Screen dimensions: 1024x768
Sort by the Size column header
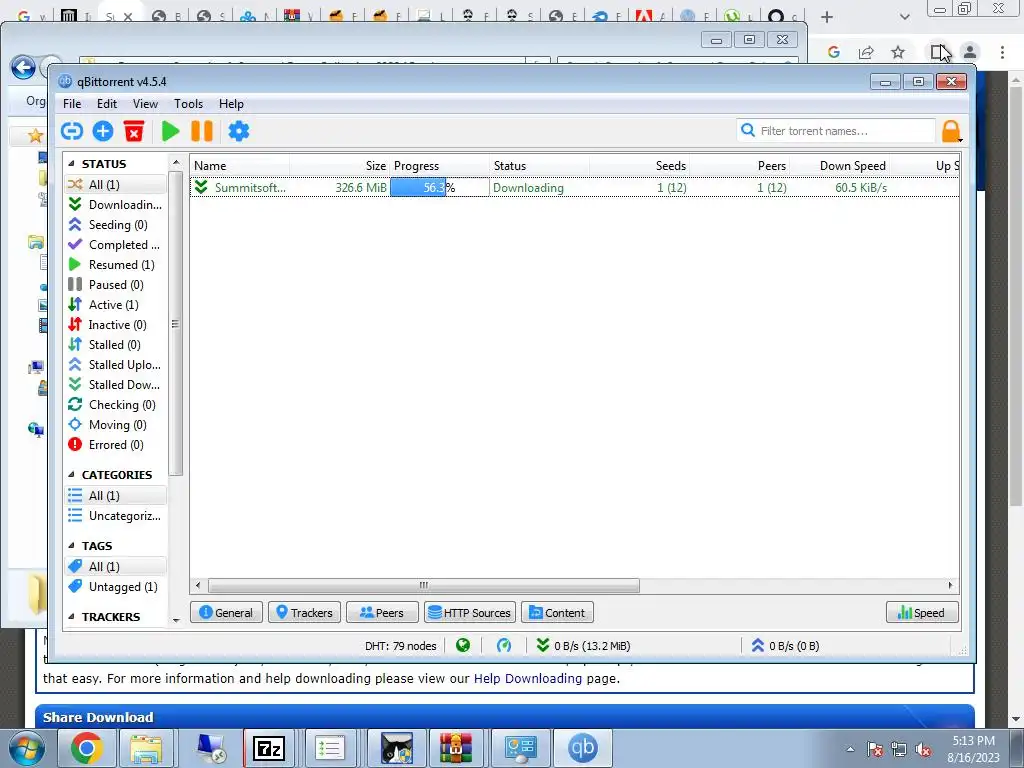340,166
